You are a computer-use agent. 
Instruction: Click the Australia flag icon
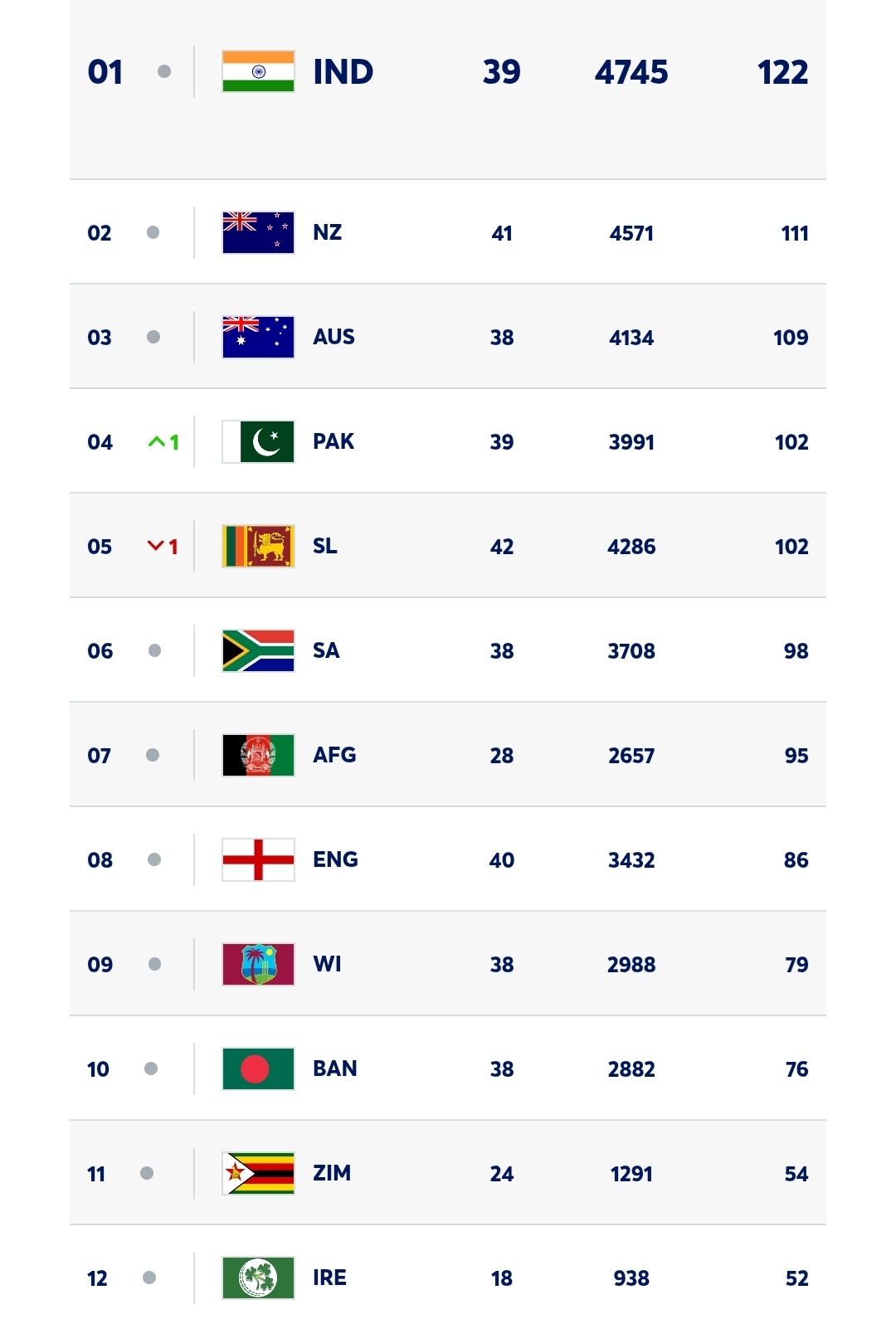[x=258, y=337]
